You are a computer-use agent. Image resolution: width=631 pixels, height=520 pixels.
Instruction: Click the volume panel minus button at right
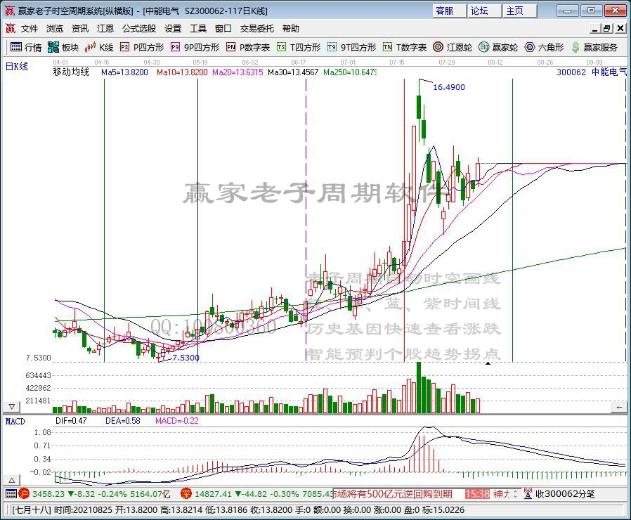click(x=618, y=408)
